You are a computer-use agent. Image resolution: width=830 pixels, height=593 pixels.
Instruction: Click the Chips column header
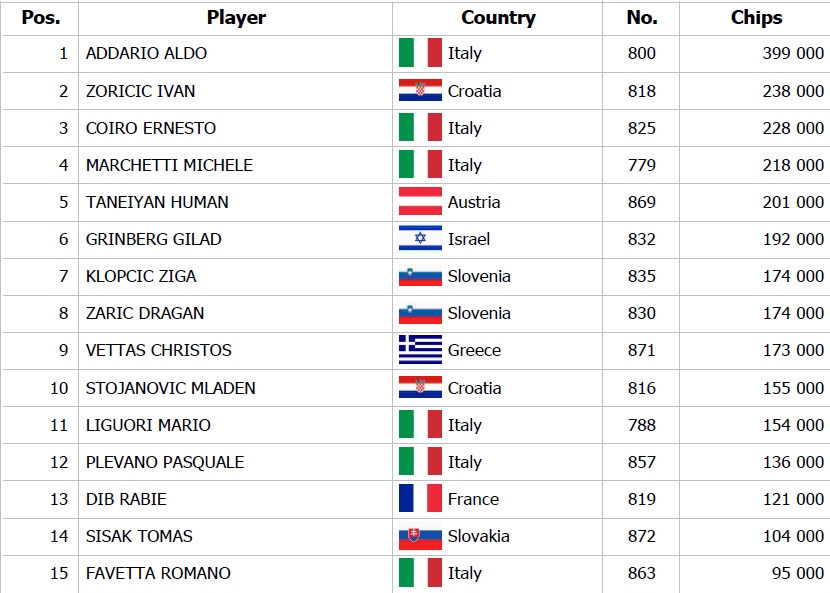(756, 17)
